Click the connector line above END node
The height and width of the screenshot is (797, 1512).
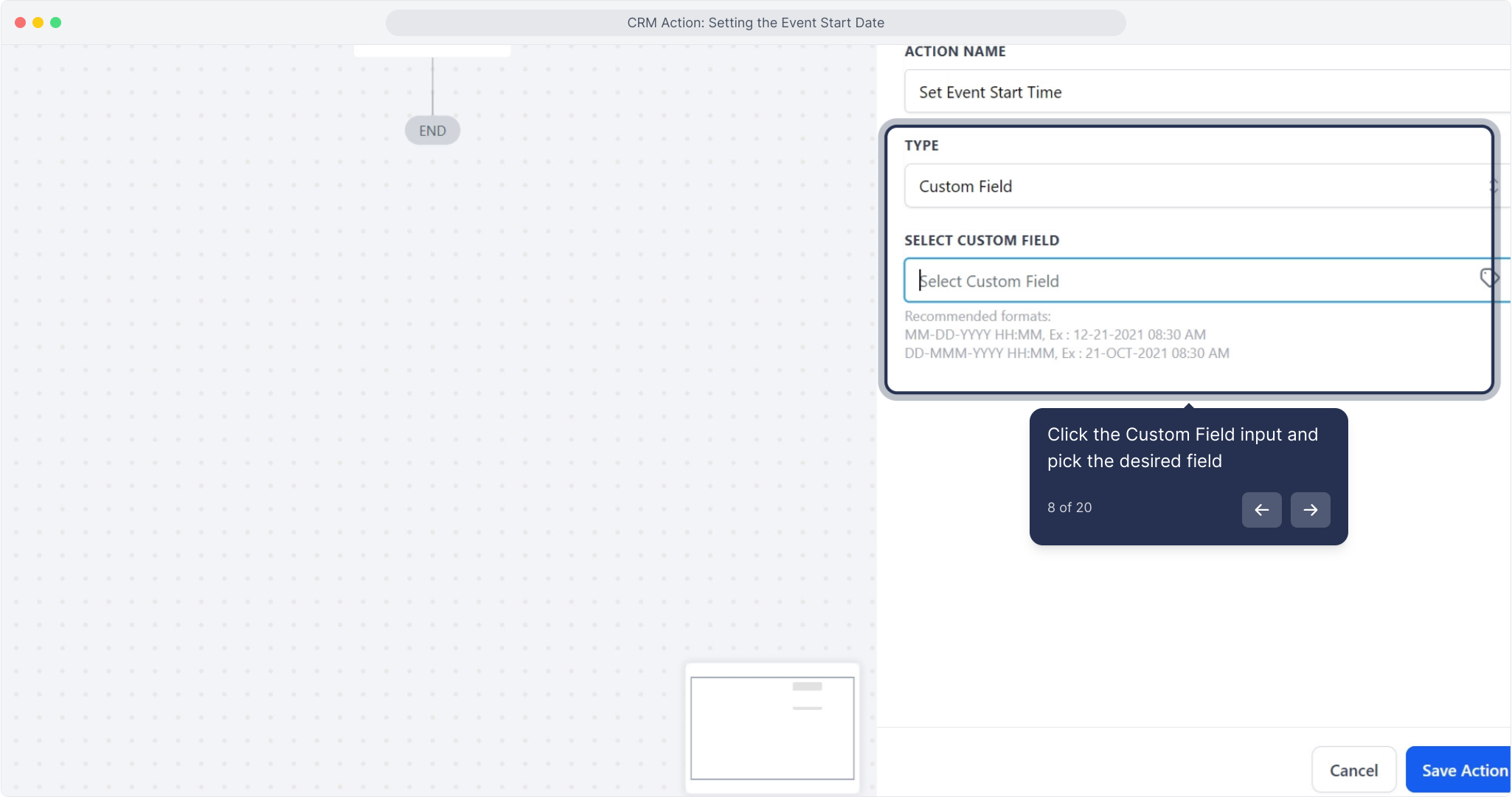point(432,86)
